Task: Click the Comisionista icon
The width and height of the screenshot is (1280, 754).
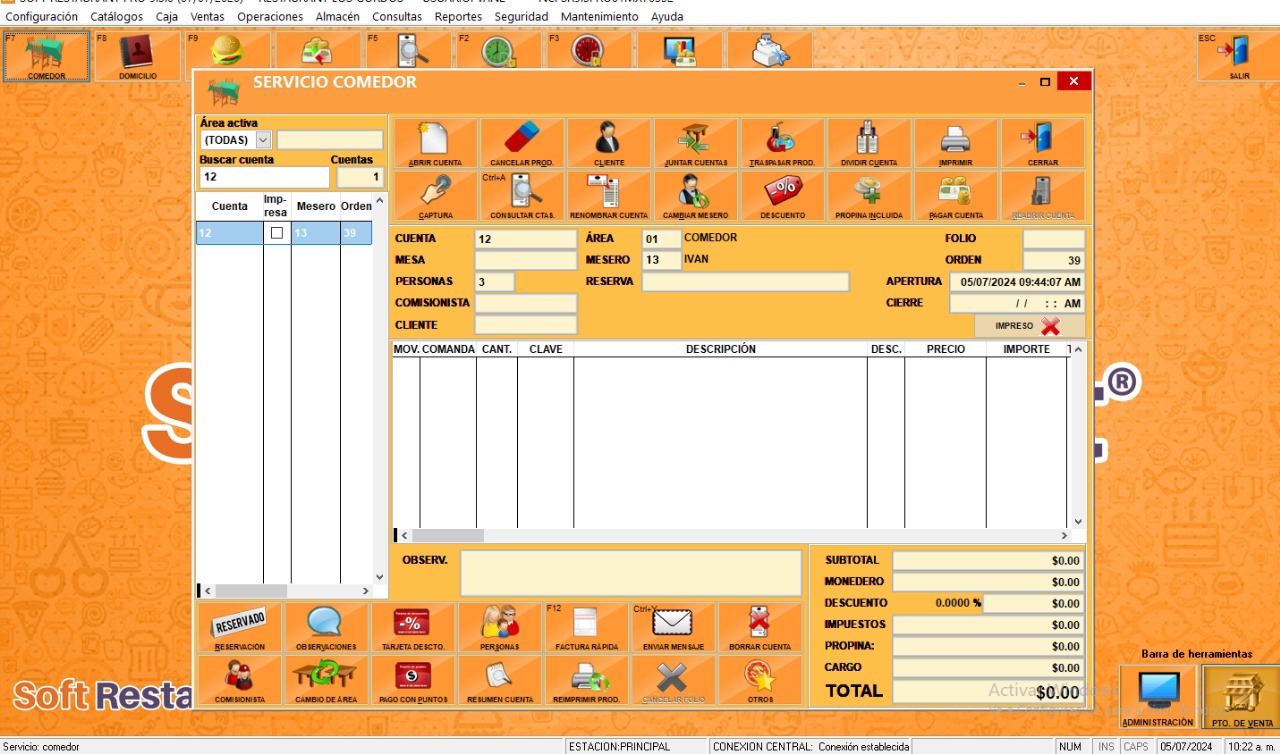Action: point(240,680)
